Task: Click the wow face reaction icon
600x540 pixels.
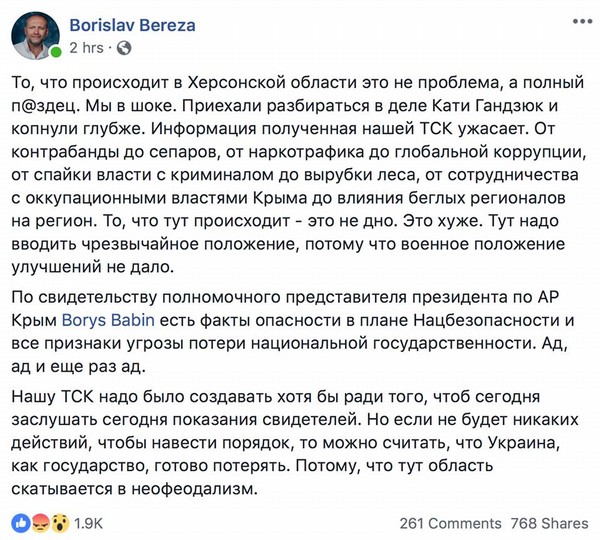Action: [x=59, y=523]
